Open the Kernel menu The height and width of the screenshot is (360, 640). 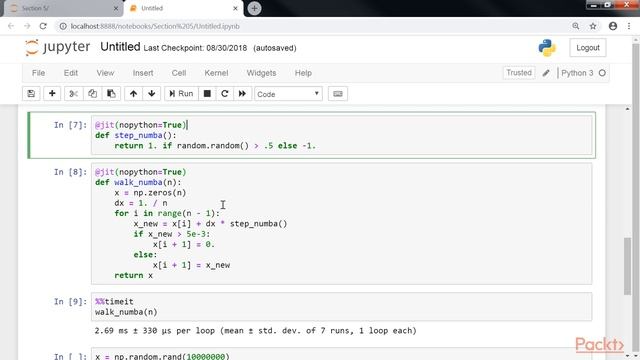click(216, 73)
